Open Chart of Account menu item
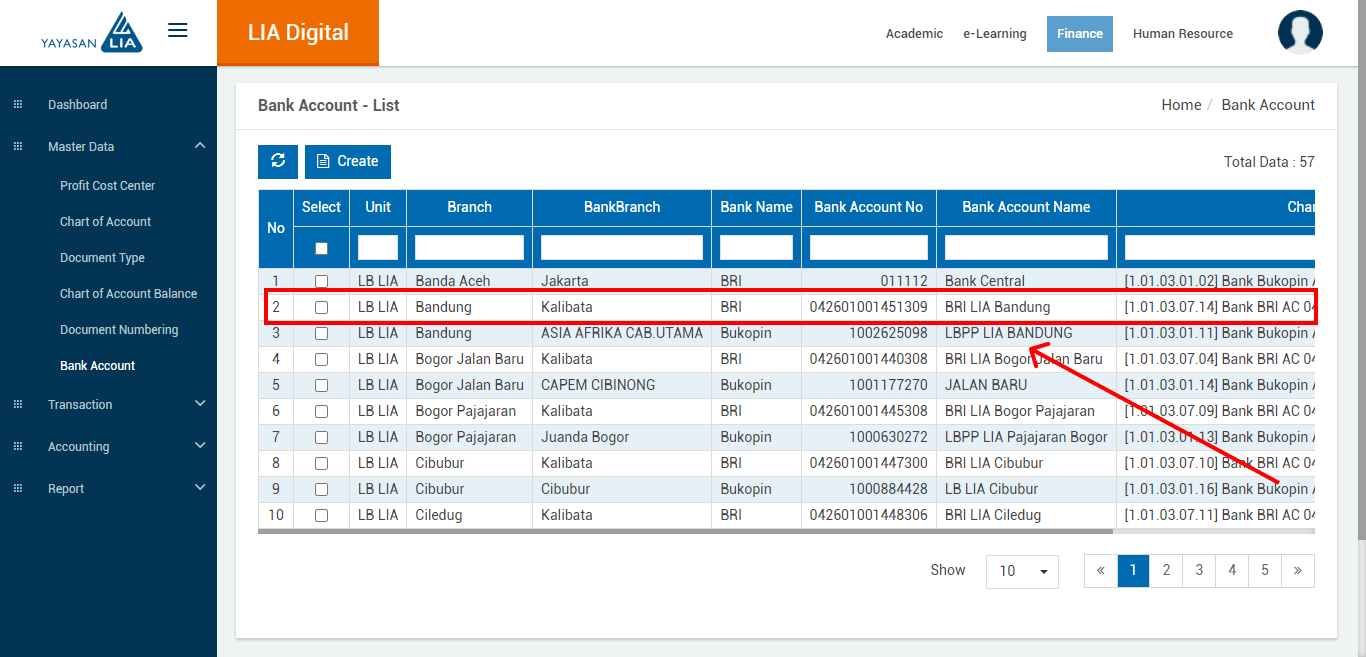The height and width of the screenshot is (657, 1366). [105, 222]
